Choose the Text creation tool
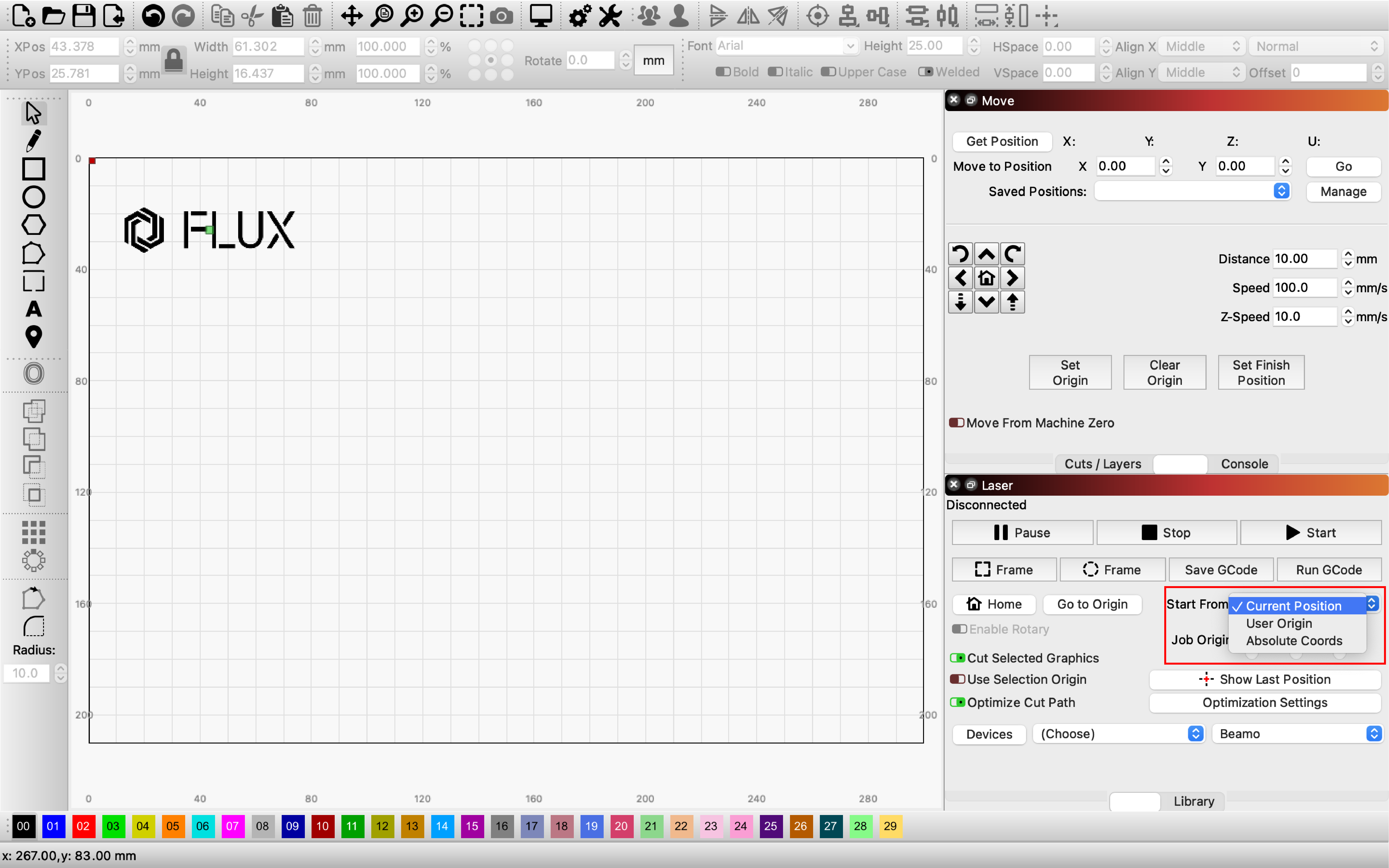This screenshot has height=868, width=1389. pos(33,309)
